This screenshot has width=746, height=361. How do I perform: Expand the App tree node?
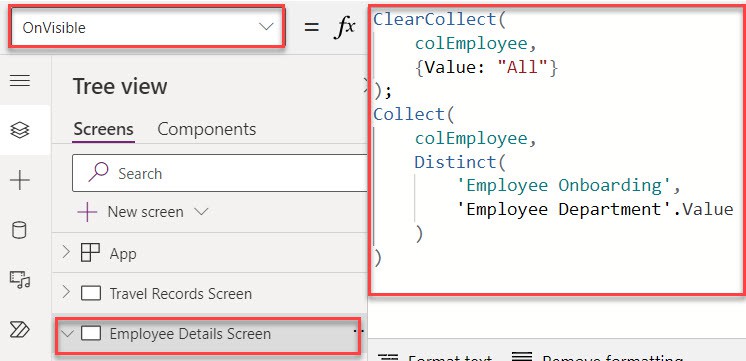pos(66,253)
